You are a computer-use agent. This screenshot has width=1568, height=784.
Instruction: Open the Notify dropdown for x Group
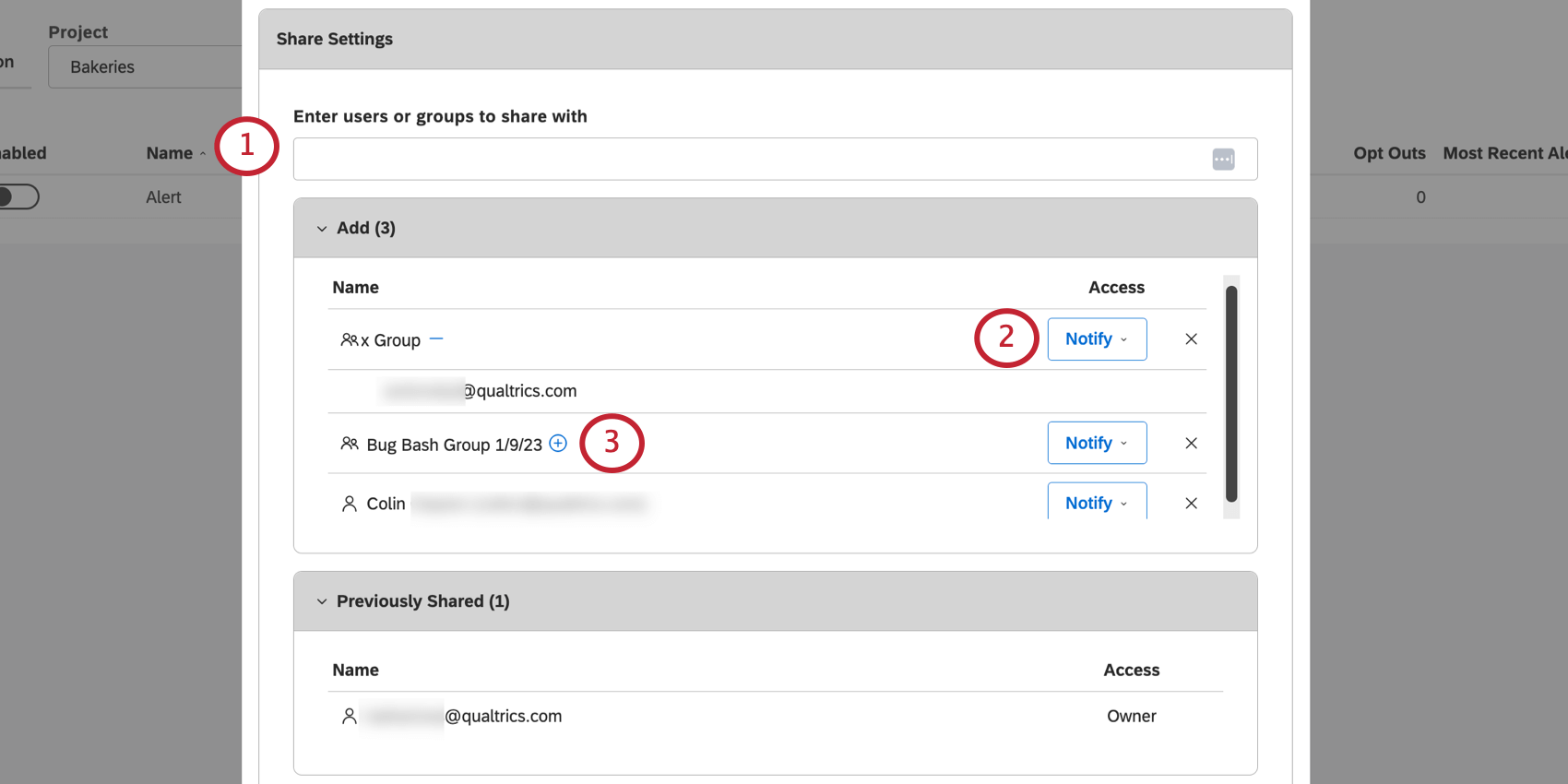pos(1097,339)
